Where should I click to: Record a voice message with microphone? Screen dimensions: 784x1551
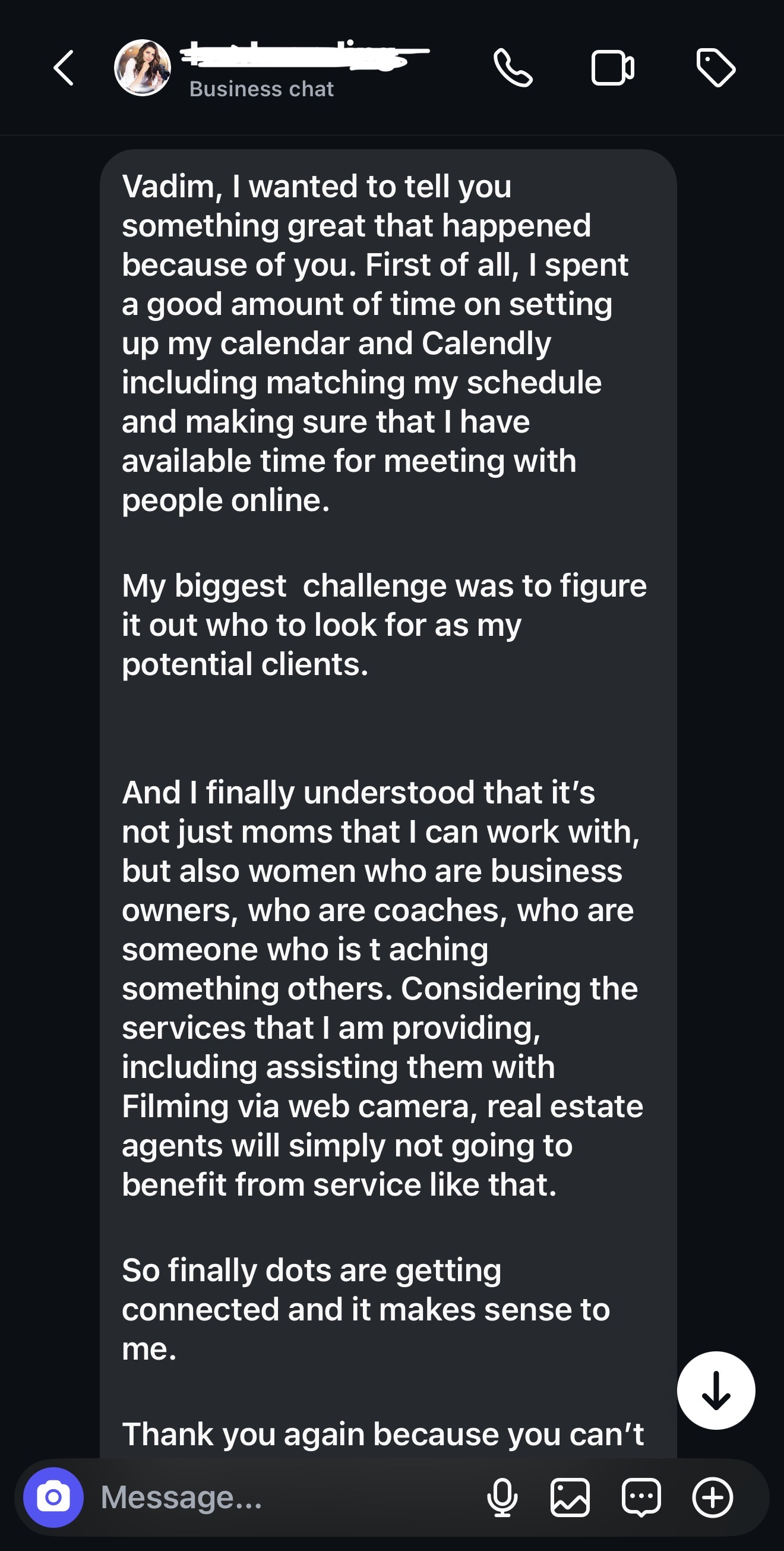[x=502, y=1497]
